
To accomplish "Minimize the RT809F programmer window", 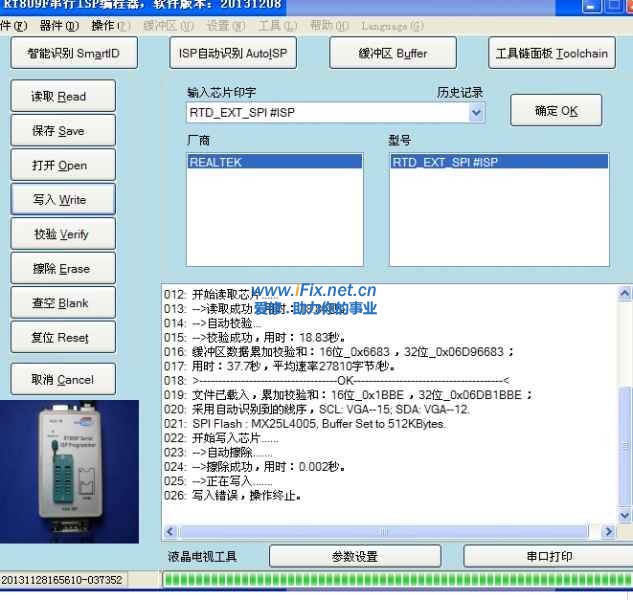I will coord(591,6).
